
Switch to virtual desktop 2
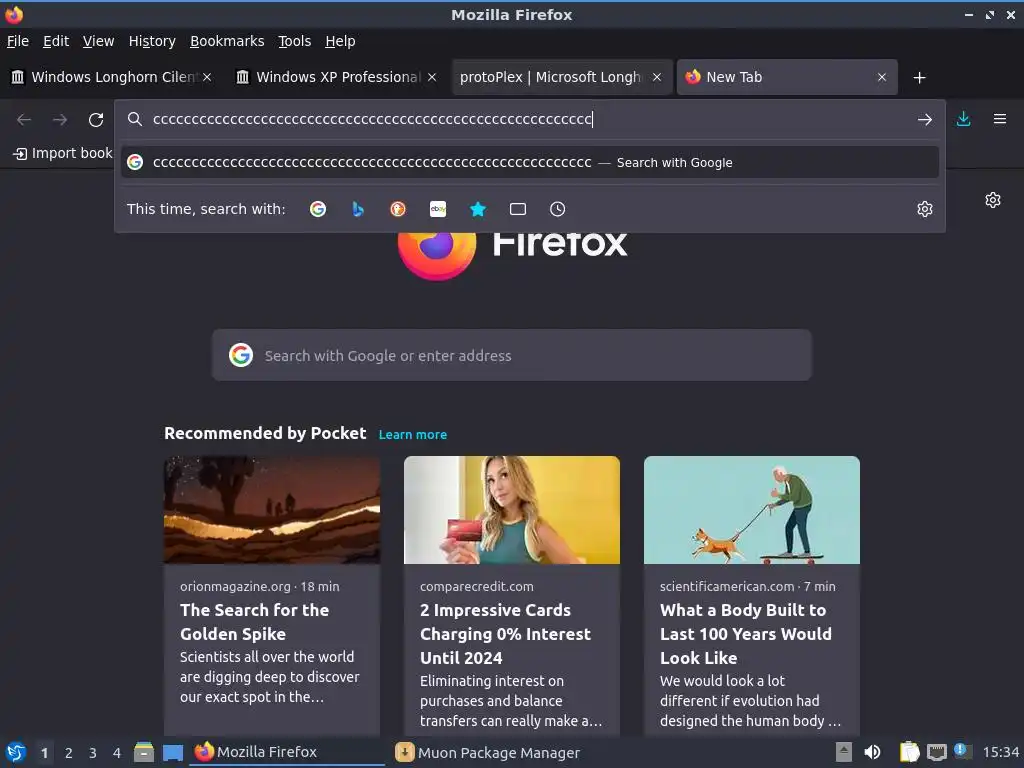(69, 753)
